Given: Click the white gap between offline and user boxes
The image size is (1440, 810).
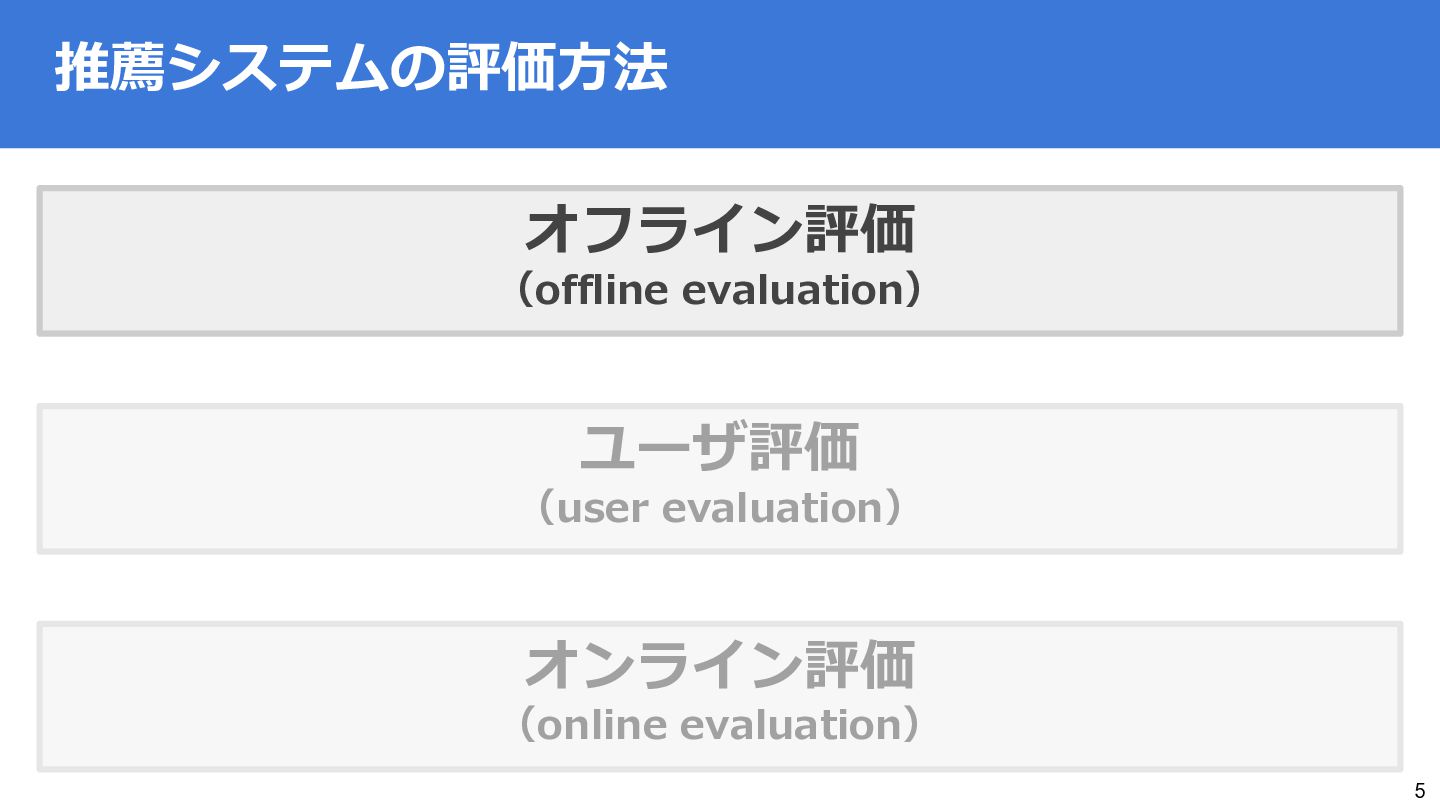Looking at the screenshot, I should [x=720, y=370].
